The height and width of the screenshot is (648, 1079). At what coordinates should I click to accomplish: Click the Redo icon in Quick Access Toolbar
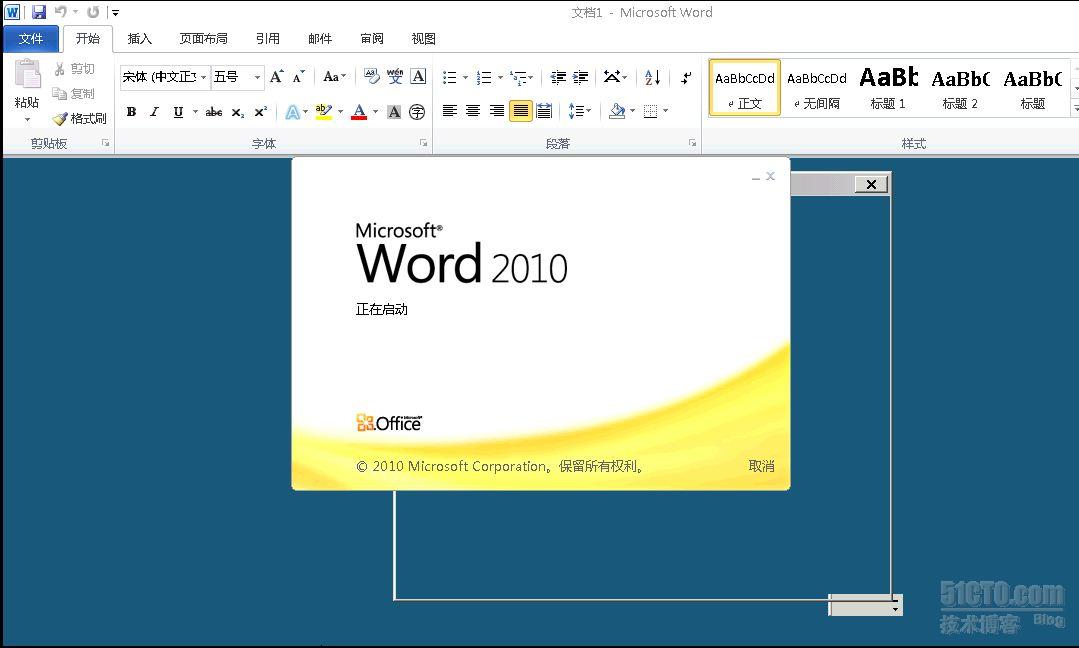tap(94, 12)
